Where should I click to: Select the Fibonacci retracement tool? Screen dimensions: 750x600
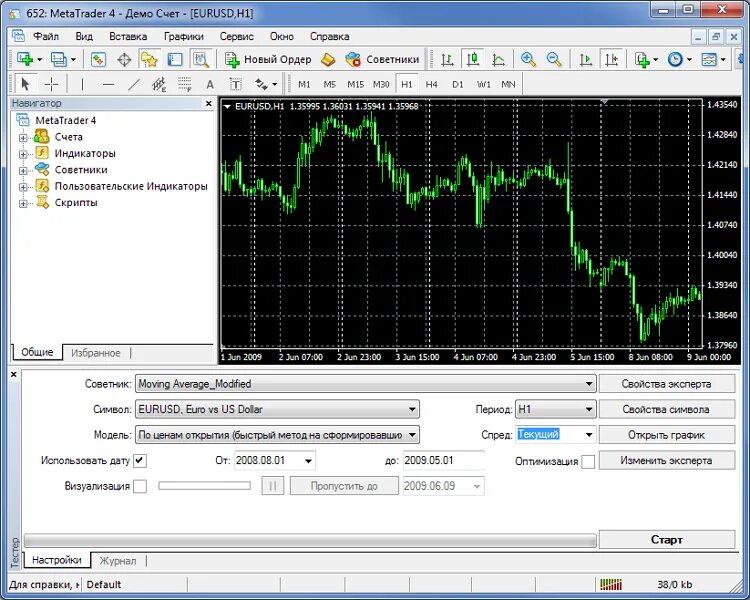click(x=185, y=85)
